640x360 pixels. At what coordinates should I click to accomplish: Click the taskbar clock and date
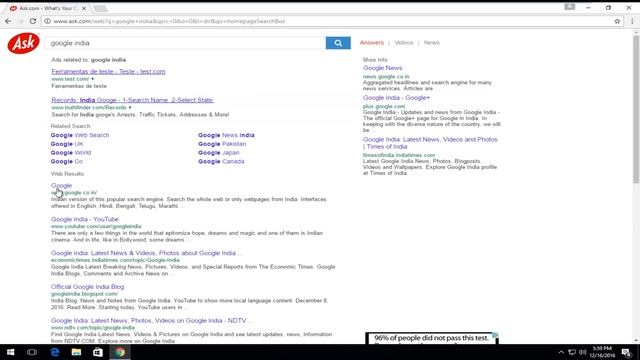[602, 352]
